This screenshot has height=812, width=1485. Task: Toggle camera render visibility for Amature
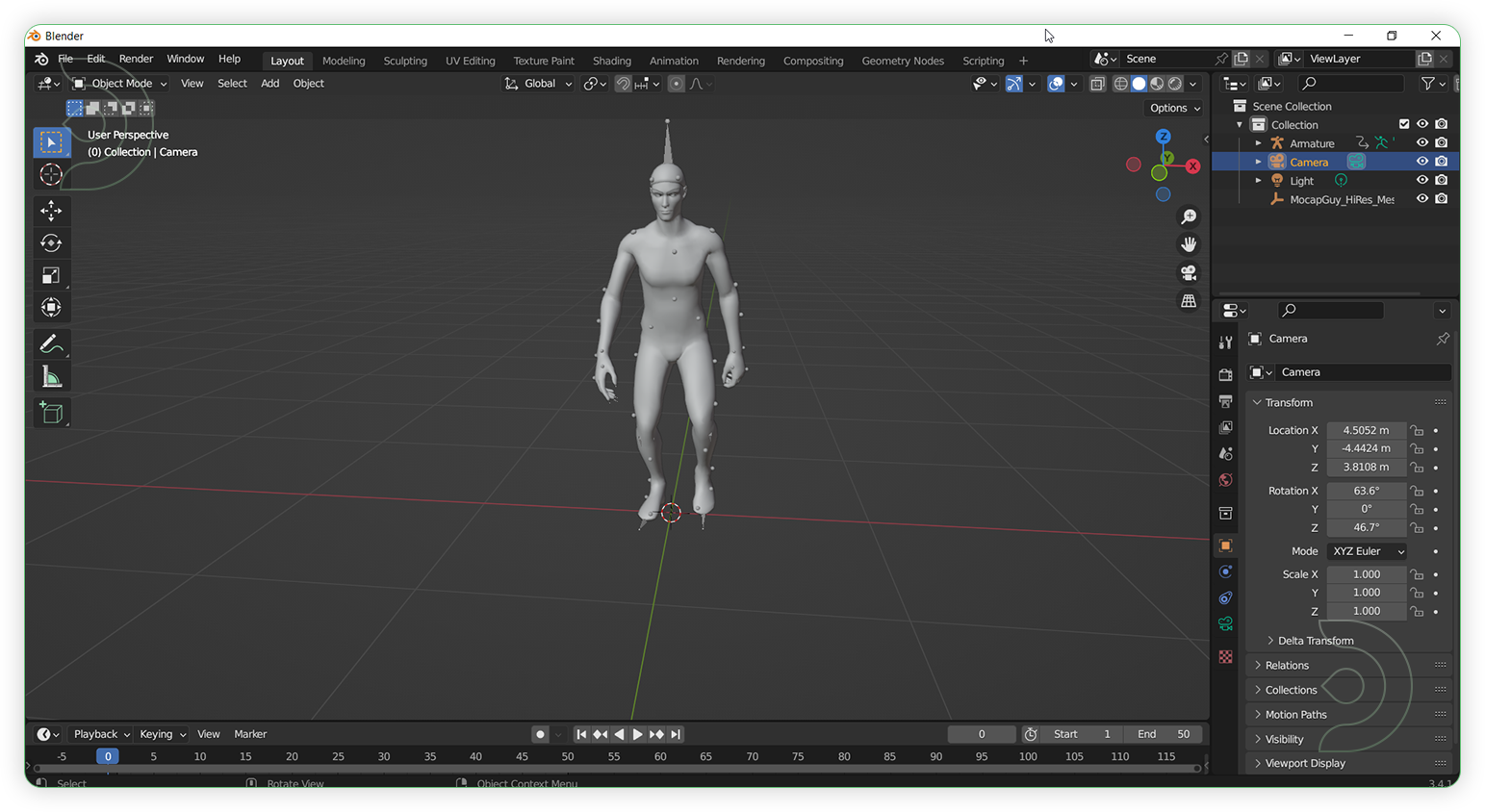coord(1441,142)
